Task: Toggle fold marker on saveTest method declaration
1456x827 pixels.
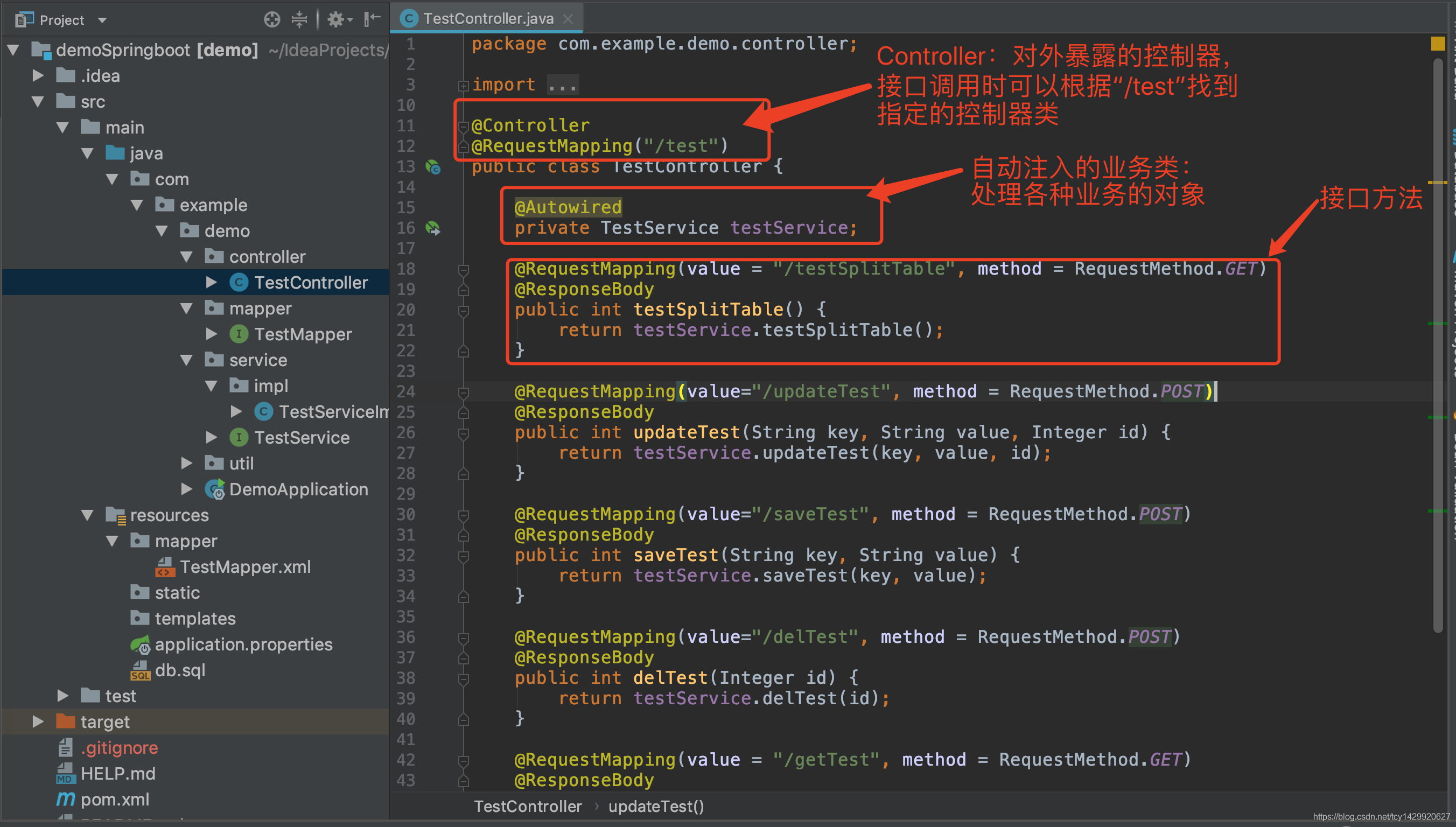Action: [x=464, y=556]
